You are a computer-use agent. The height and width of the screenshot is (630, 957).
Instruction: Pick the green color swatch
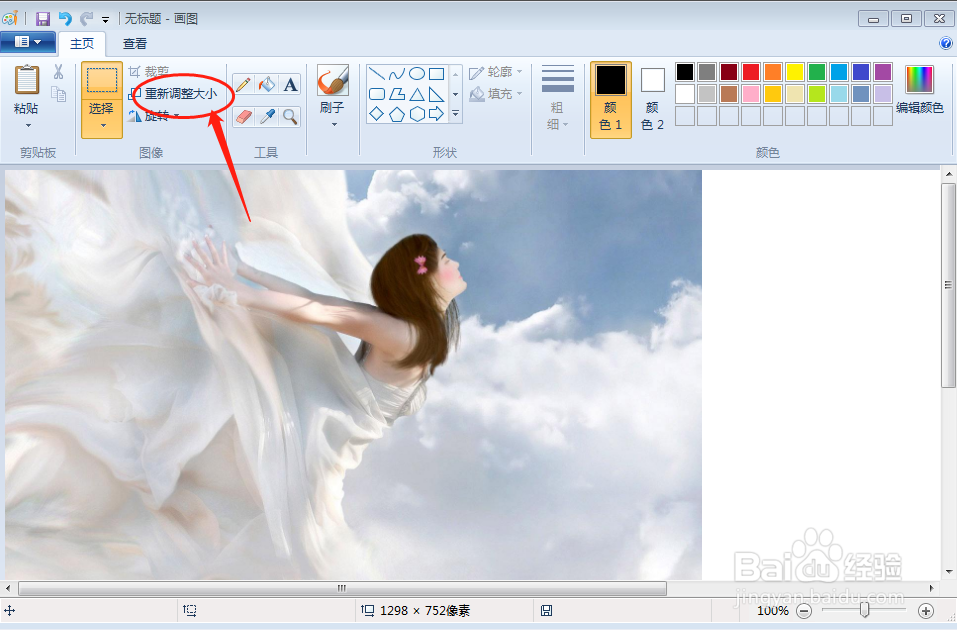coord(817,72)
